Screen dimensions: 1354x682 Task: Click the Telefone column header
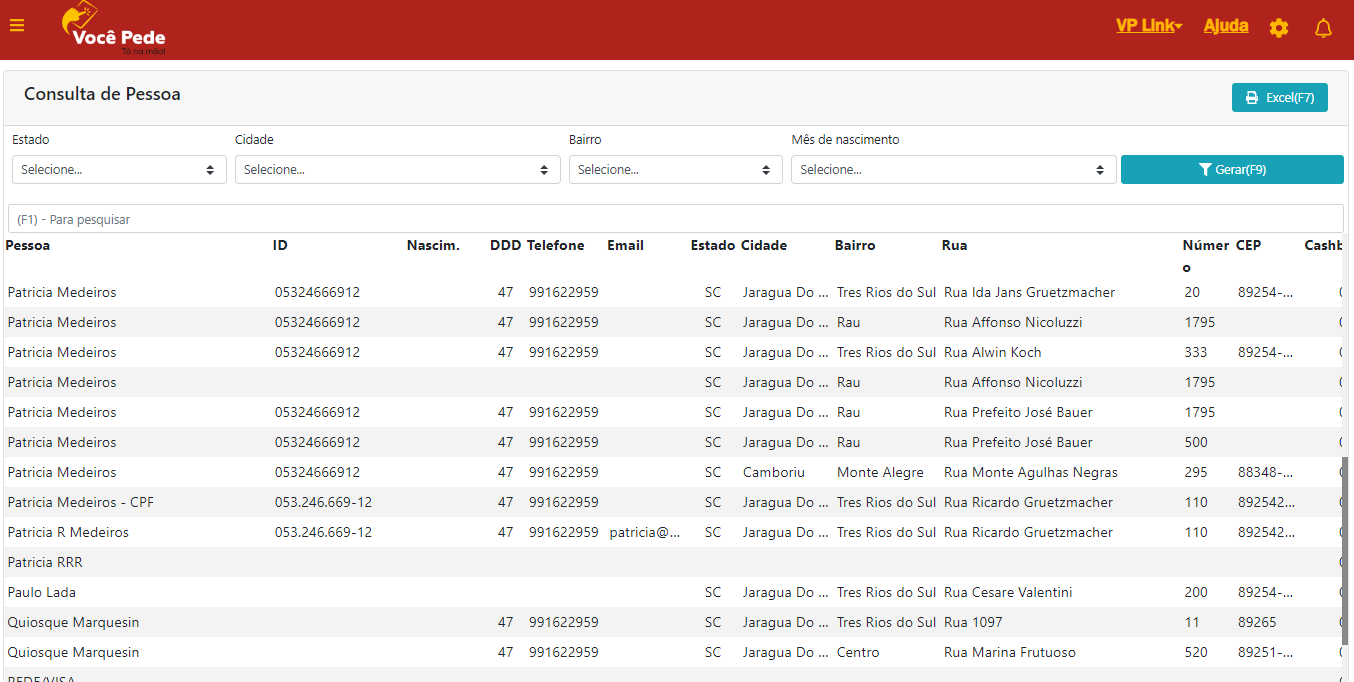555,246
